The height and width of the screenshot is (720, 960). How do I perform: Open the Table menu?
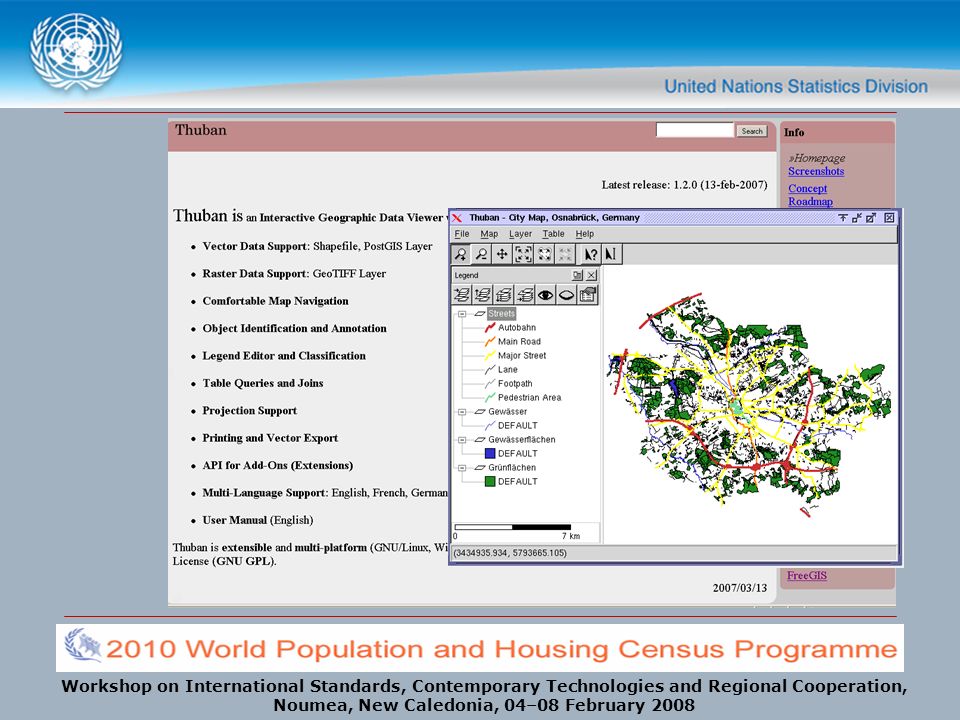click(x=553, y=234)
